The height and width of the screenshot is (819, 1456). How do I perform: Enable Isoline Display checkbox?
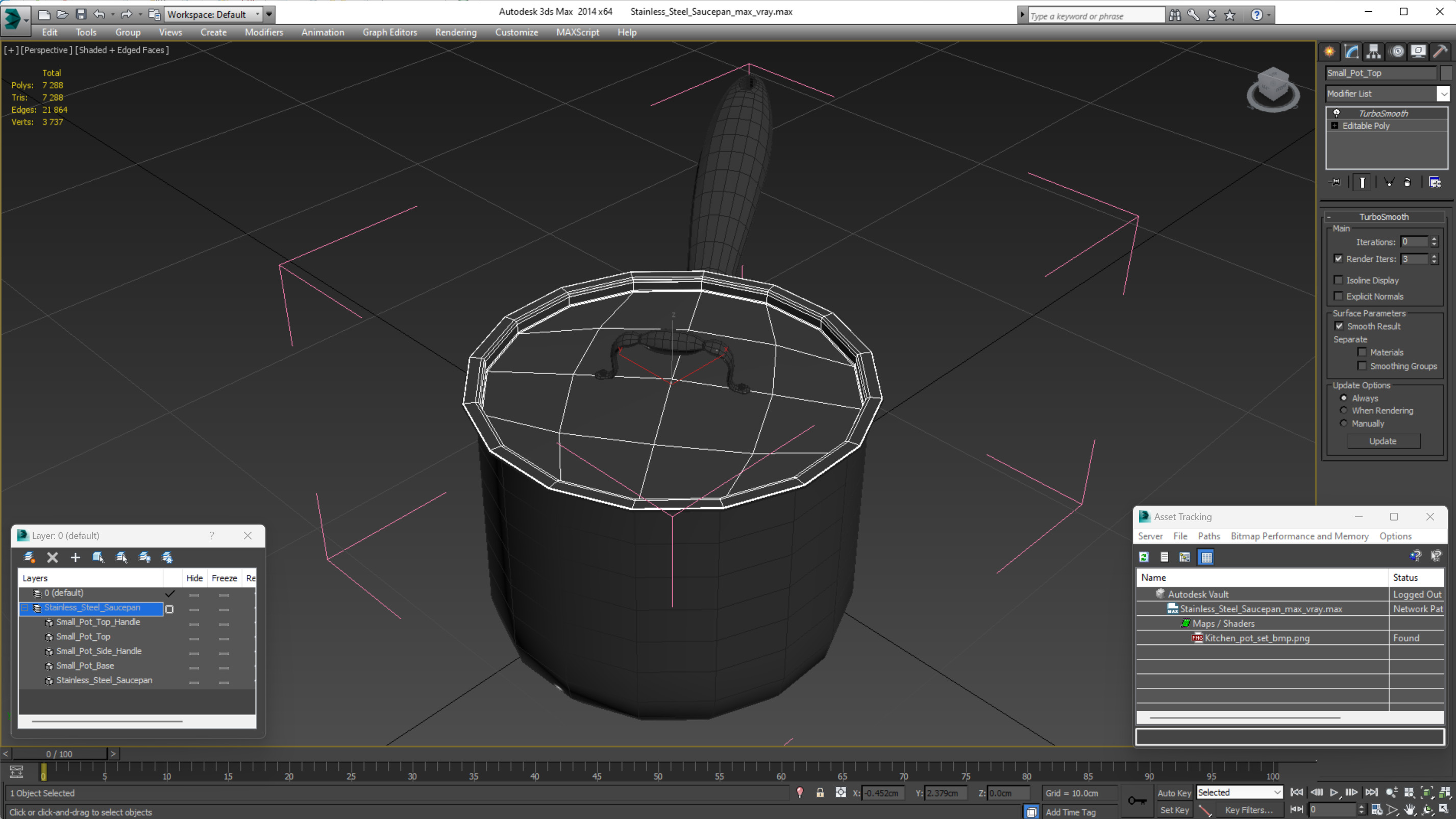coord(1339,280)
